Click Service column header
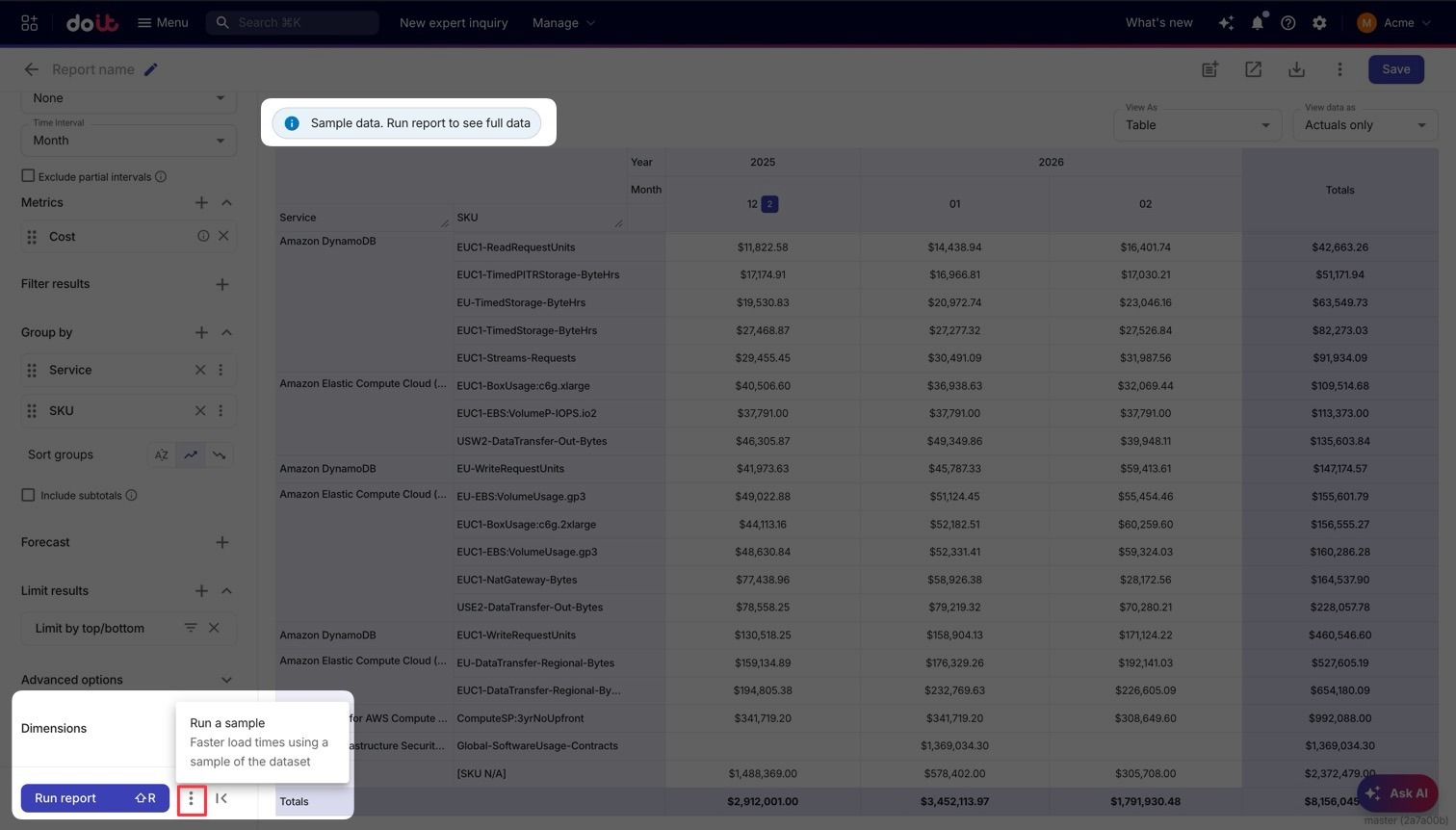This screenshot has width=1456, height=830. (298, 218)
